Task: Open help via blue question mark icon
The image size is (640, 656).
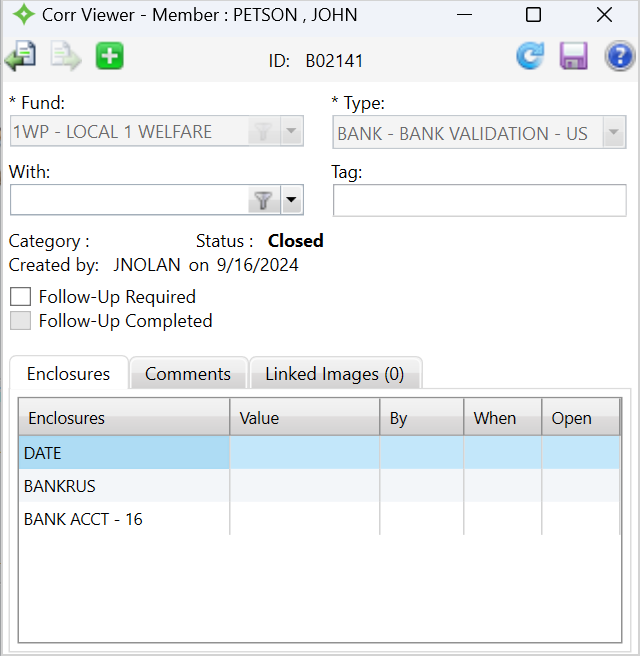Action: pos(620,56)
